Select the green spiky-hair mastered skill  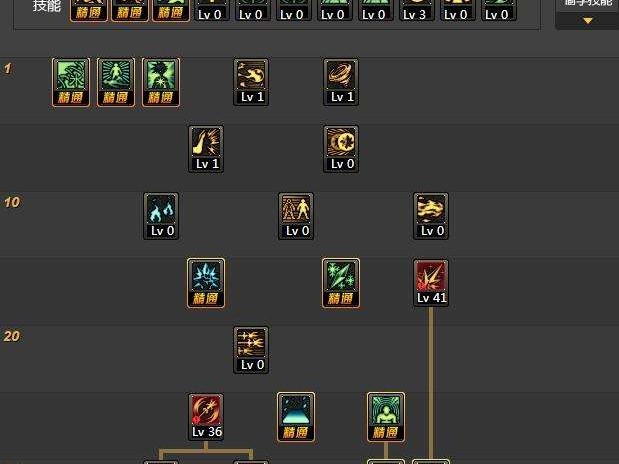point(161,82)
